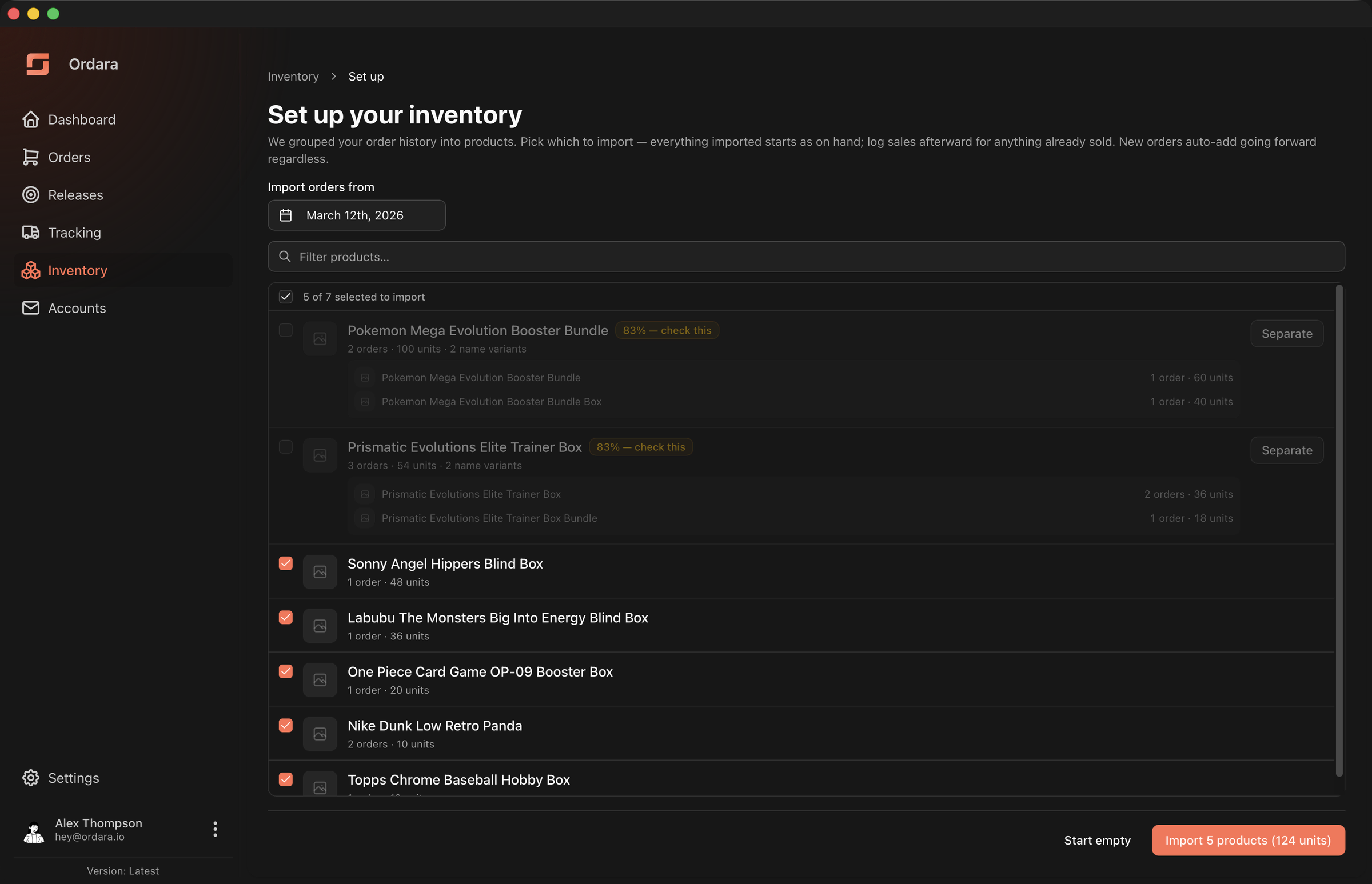Open the Dashboard page from sidebar
The height and width of the screenshot is (884, 1372).
tap(123, 119)
